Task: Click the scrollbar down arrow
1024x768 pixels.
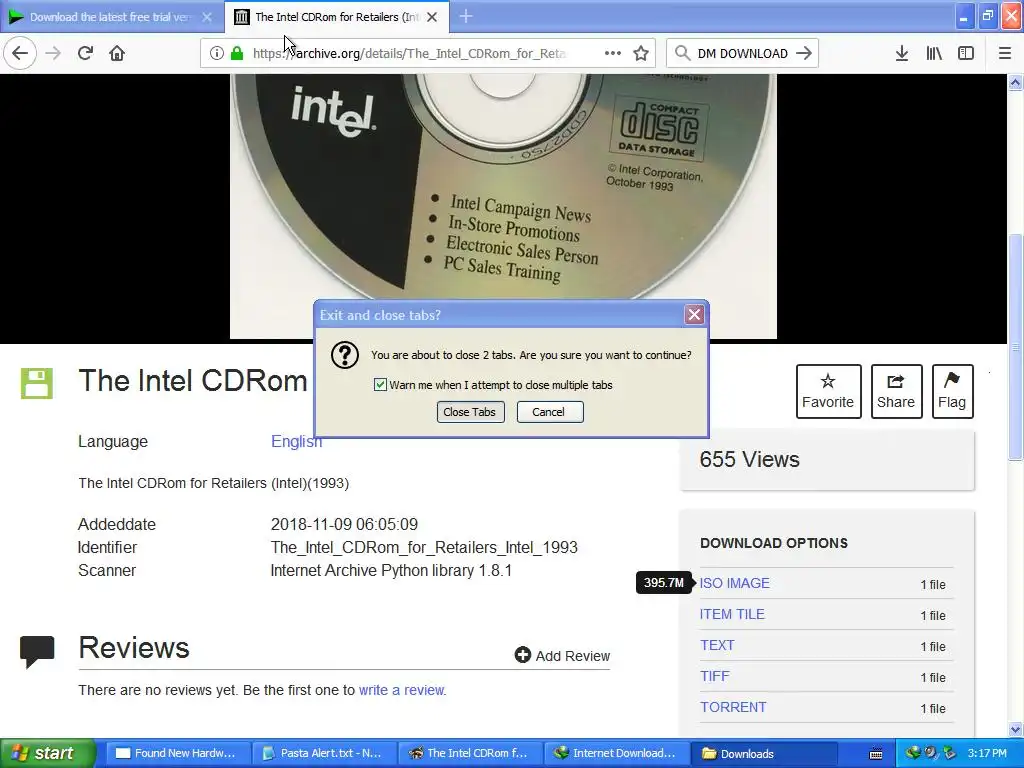Action: (x=1016, y=729)
